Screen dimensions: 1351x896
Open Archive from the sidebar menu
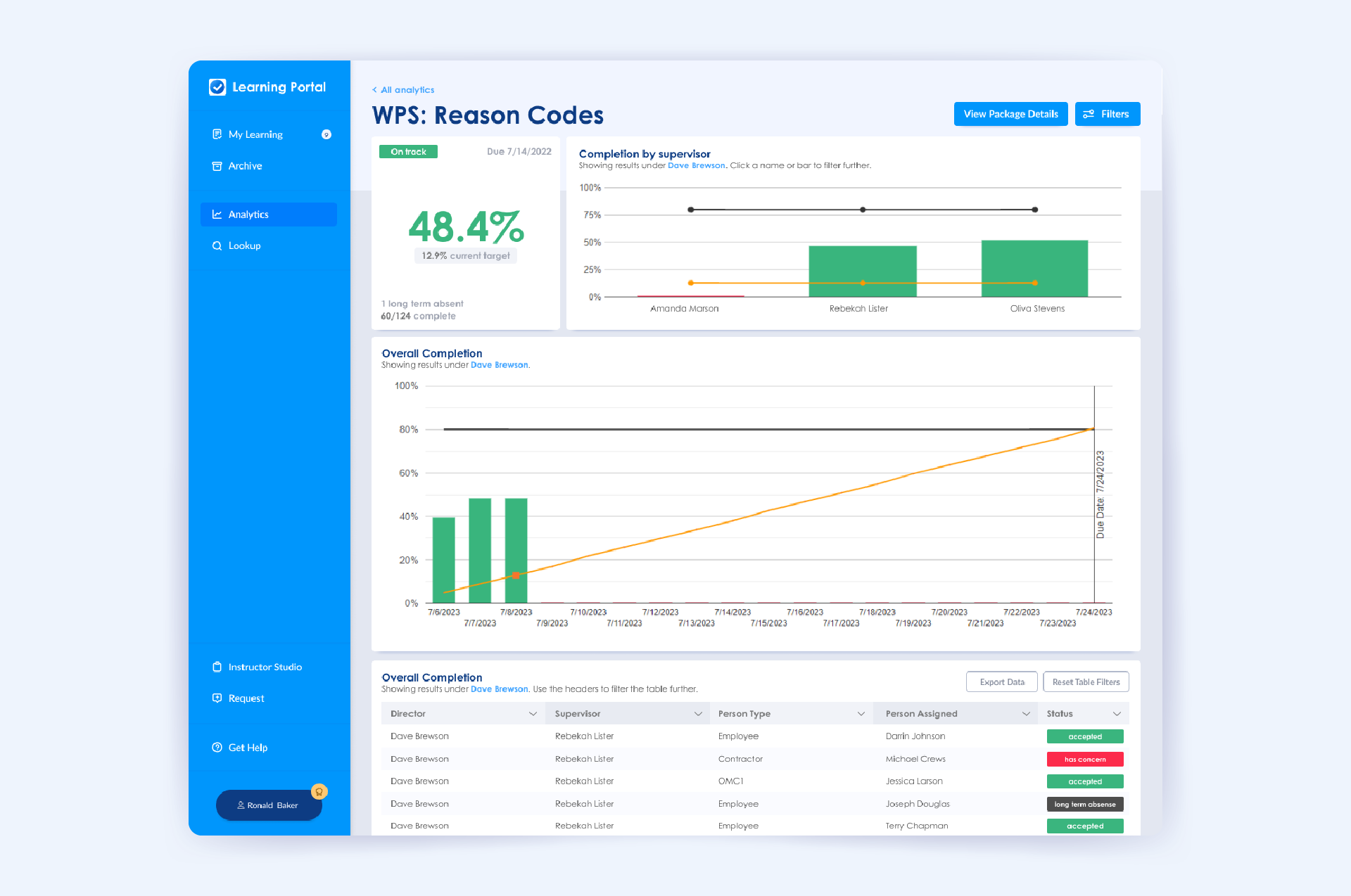click(x=245, y=166)
